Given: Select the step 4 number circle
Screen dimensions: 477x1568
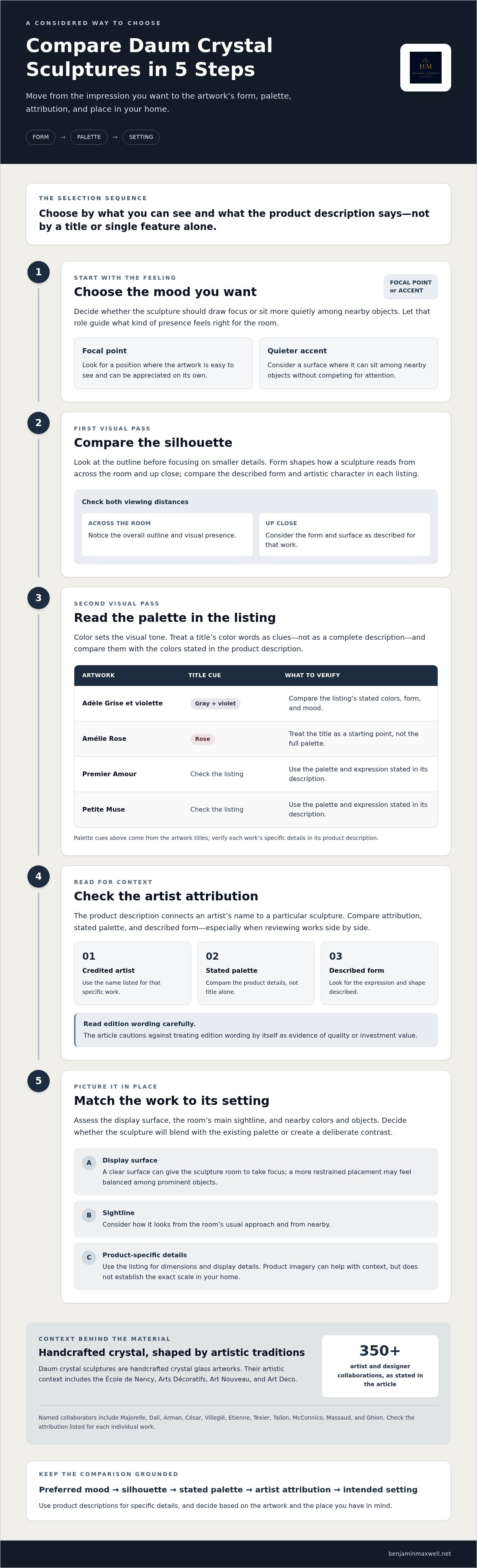Looking at the screenshot, I should click(x=38, y=877).
